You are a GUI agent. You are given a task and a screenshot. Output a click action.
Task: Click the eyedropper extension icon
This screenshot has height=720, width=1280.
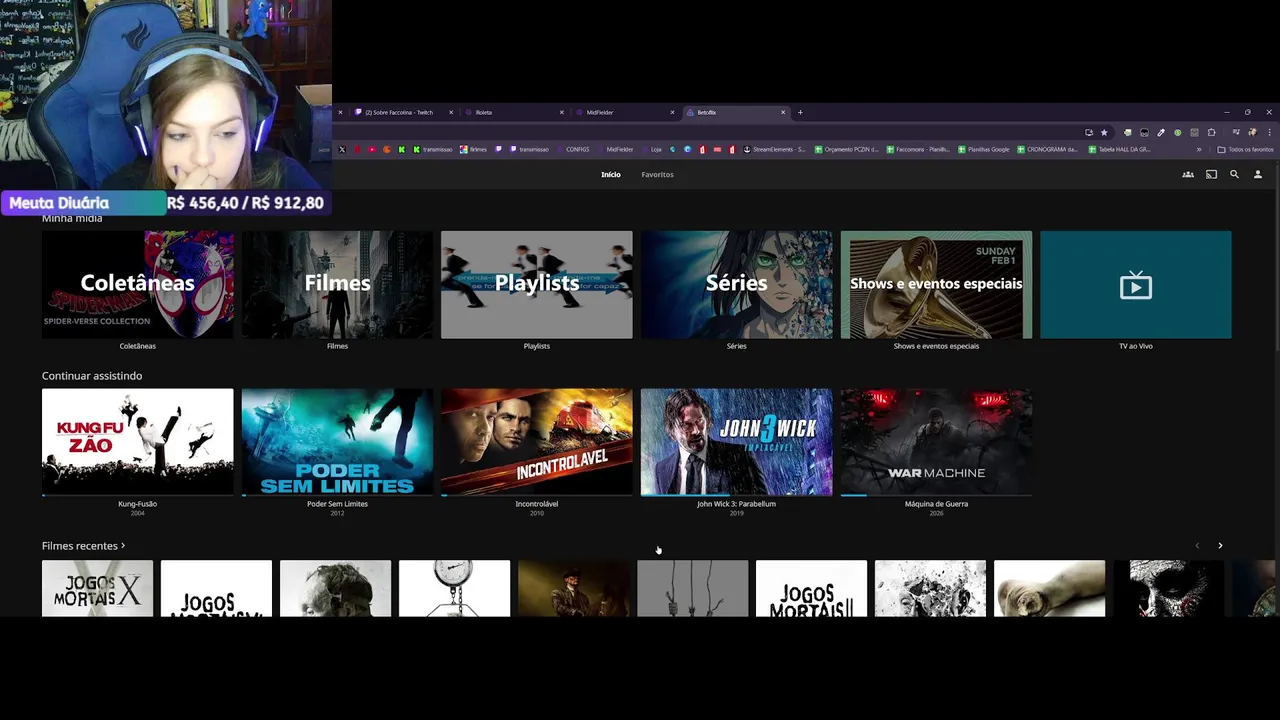pyautogui.click(x=1161, y=132)
